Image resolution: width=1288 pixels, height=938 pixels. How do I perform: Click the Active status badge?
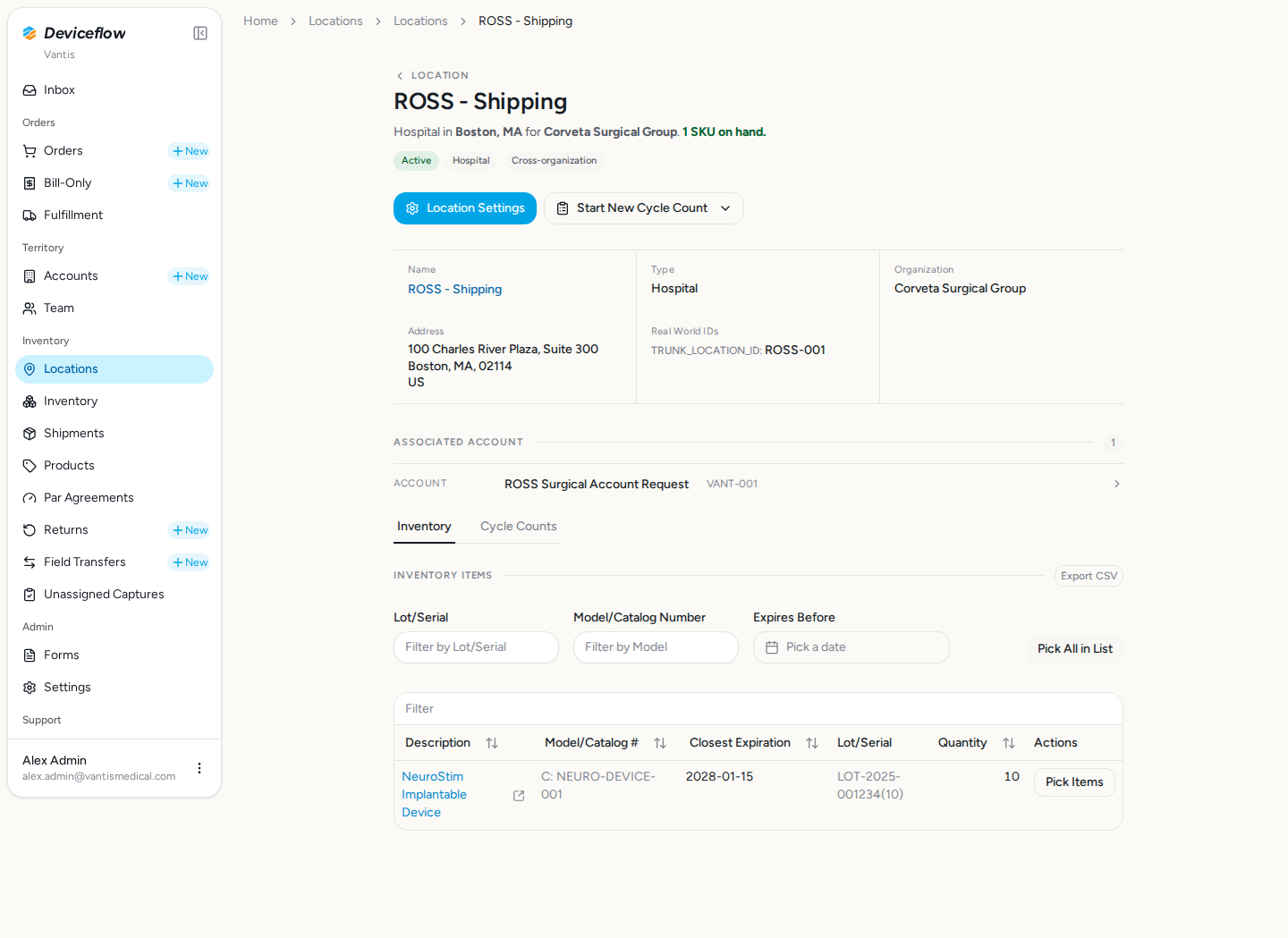click(416, 161)
